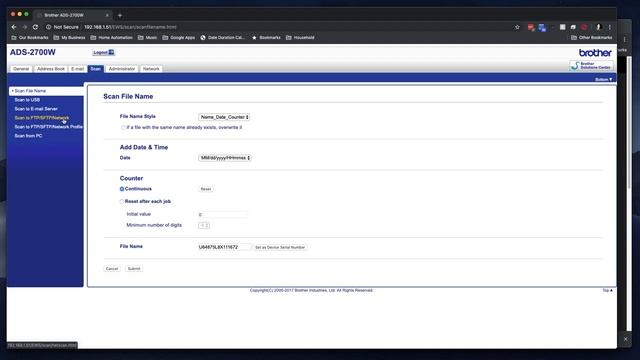640x360 pixels.
Task: Click the red extension icon in the toolbar
Action: pyautogui.click(x=531, y=27)
